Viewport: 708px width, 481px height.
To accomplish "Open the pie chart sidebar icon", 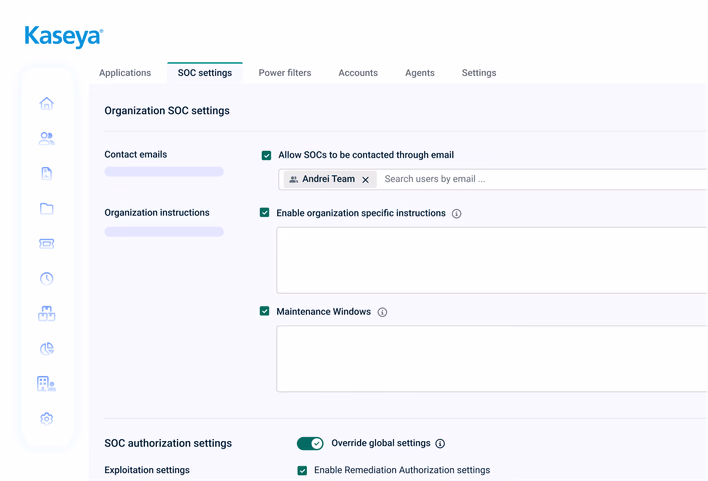I will 47,348.
